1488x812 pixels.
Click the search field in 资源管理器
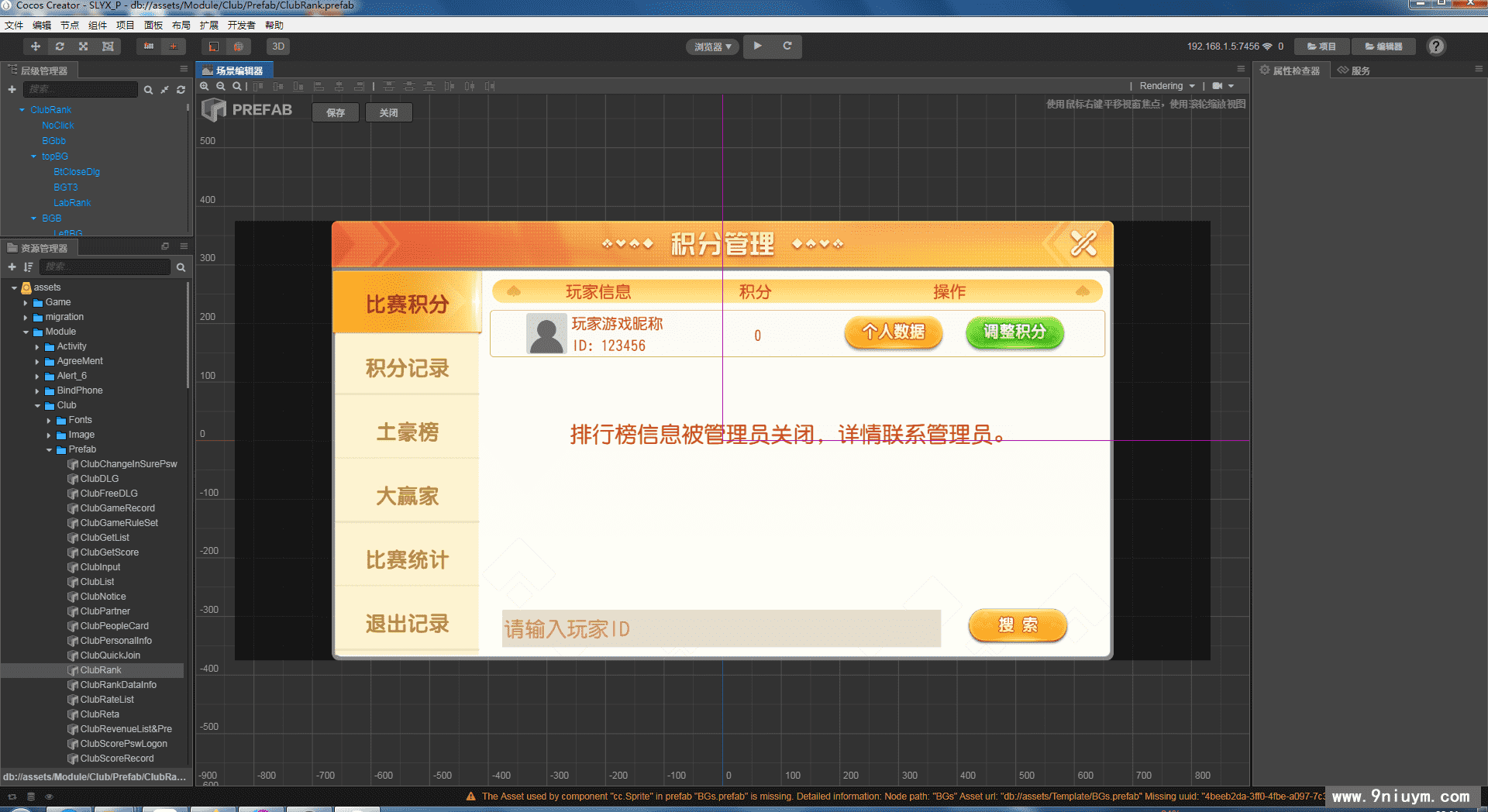[x=105, y=267]
